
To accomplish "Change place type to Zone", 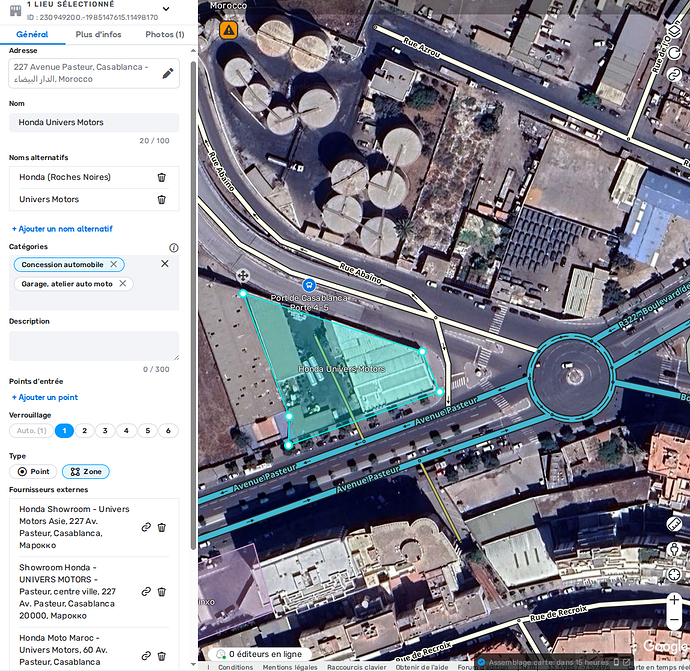I will 86,472.
